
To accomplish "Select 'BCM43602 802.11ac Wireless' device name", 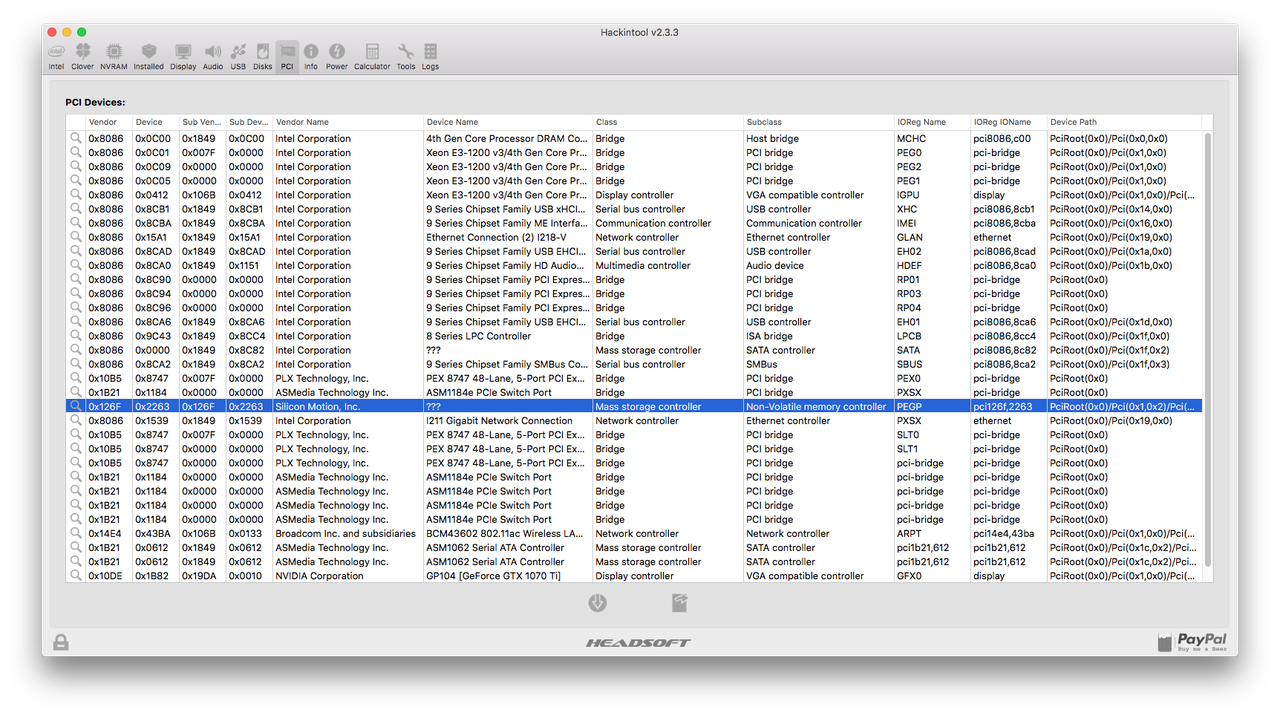I will coord(506,534).
